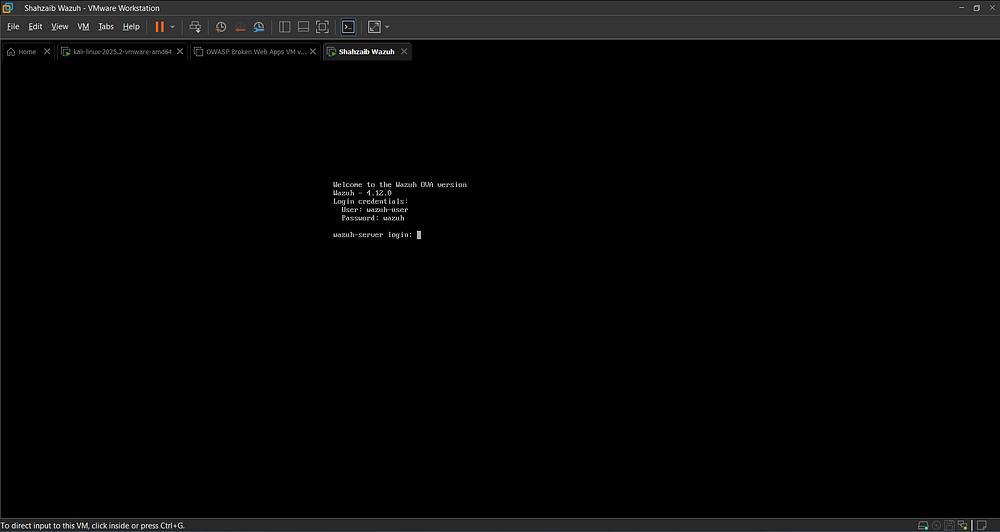Viewport: 1000px width, 532px height.
Task: Click the 'Wazuh - 4.12.0' version text
Action: tap(362, 193)
